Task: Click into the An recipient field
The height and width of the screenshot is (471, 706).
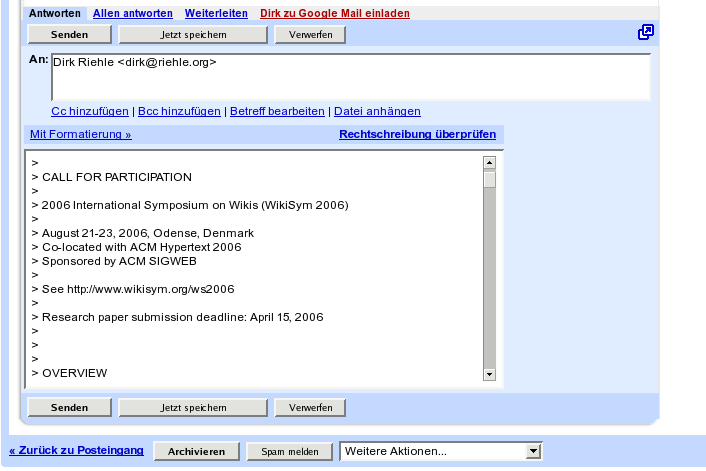Action: coord(350,77)
